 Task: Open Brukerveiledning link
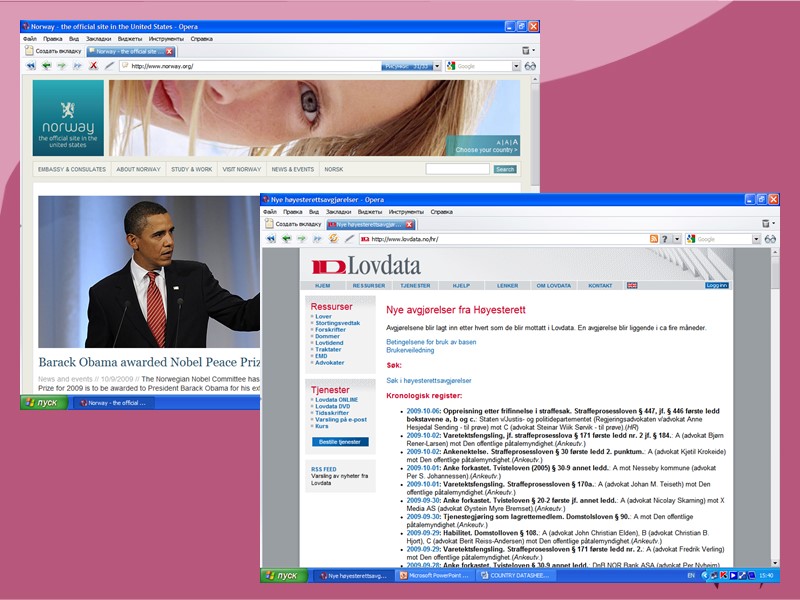(x=410, y=351)
